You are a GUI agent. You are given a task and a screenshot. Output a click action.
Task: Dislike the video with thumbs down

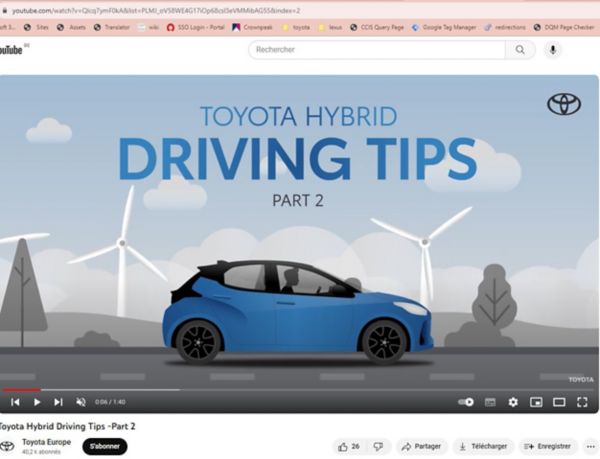[x=378, y=446]
